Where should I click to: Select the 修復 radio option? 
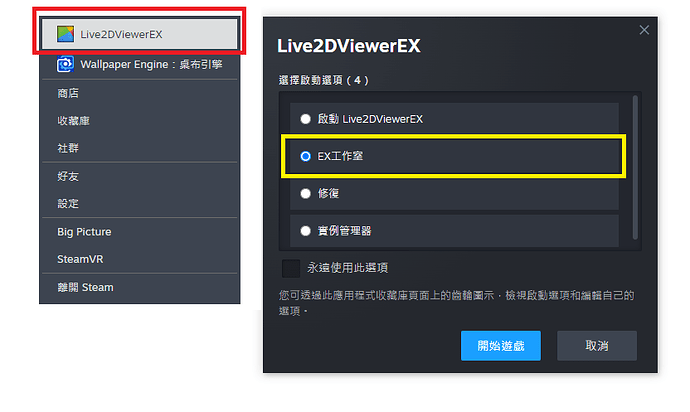[306, 193]
